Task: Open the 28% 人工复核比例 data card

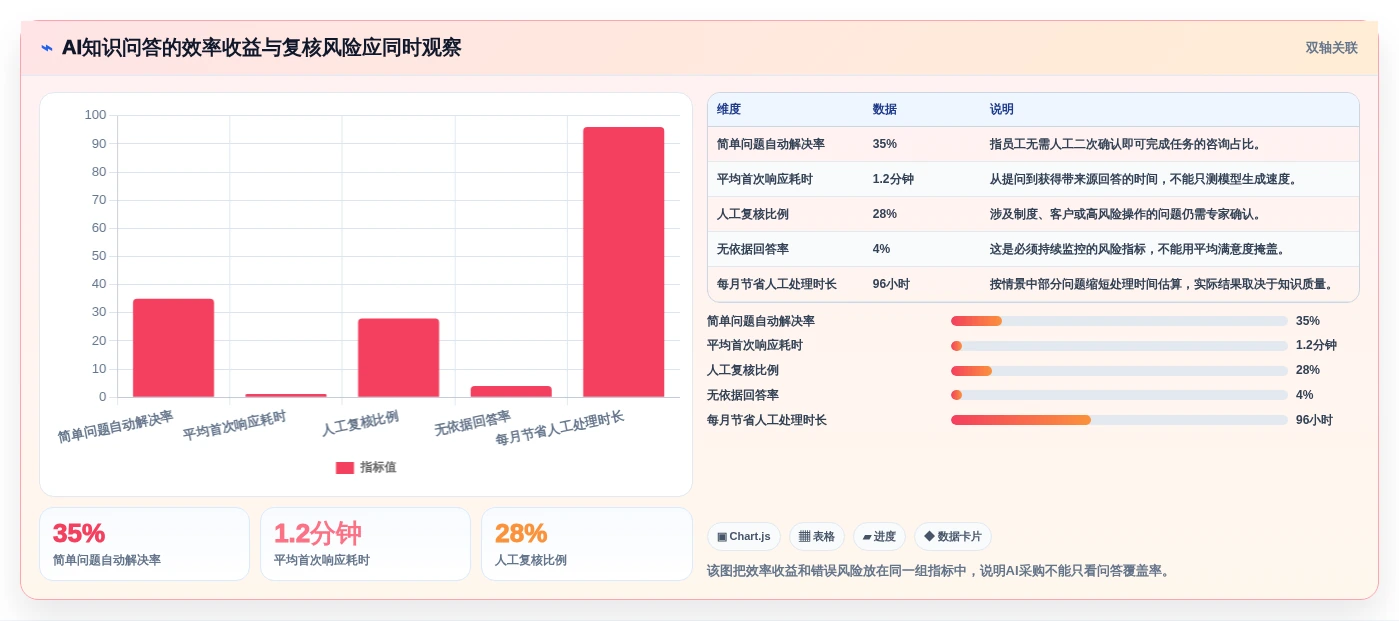Action: click(x=587, y=544)
